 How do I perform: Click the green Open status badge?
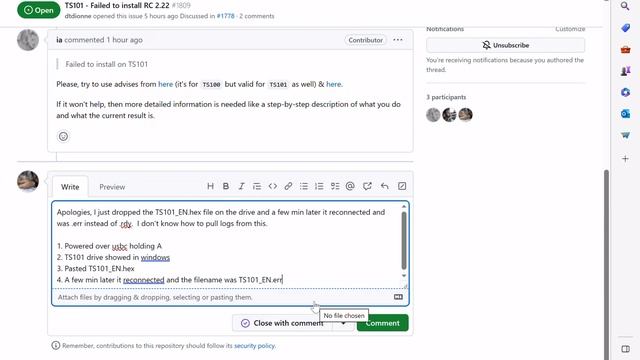(x=38, y=10)
